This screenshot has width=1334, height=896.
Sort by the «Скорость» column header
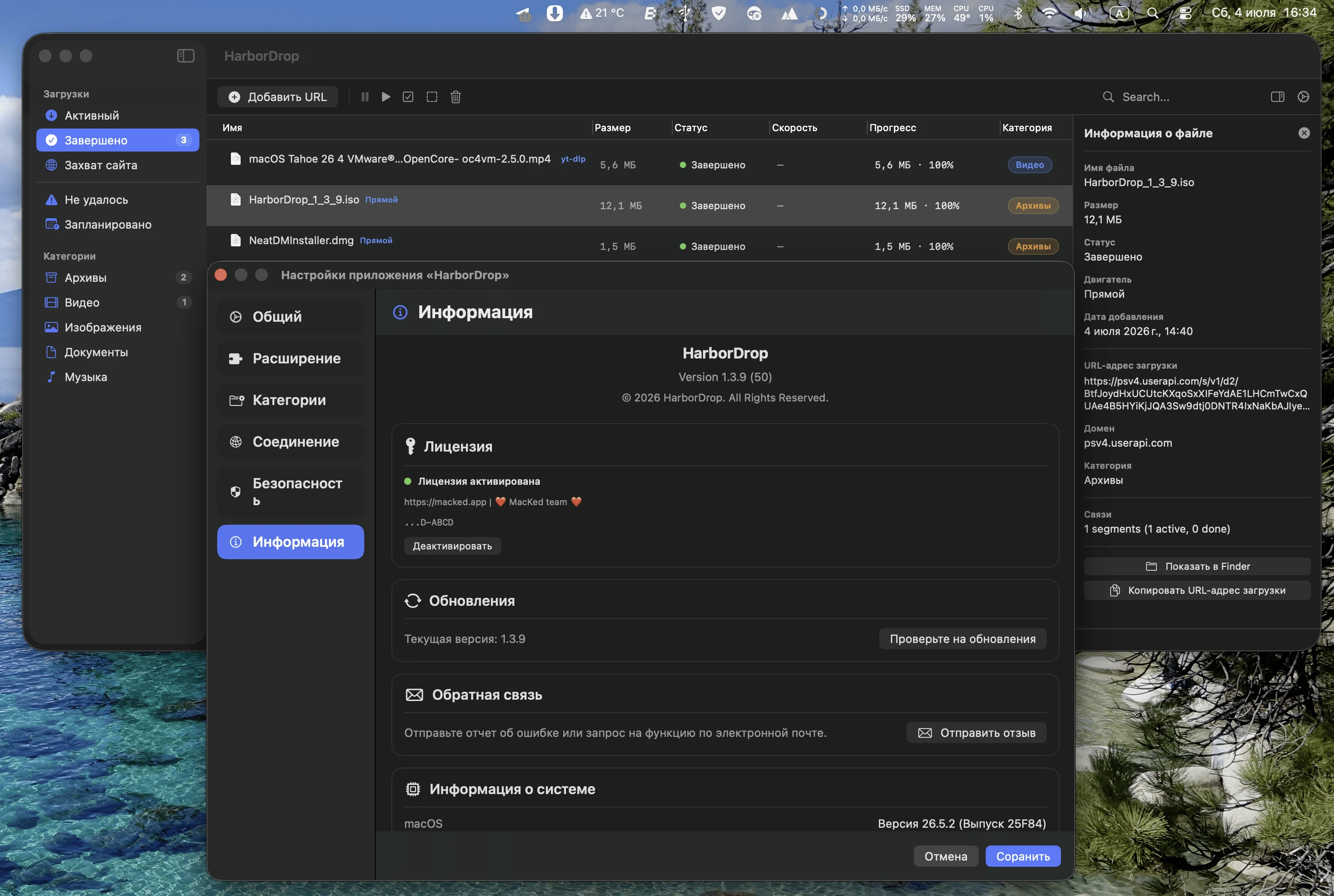pyautogui.click(x=795, y=128)
